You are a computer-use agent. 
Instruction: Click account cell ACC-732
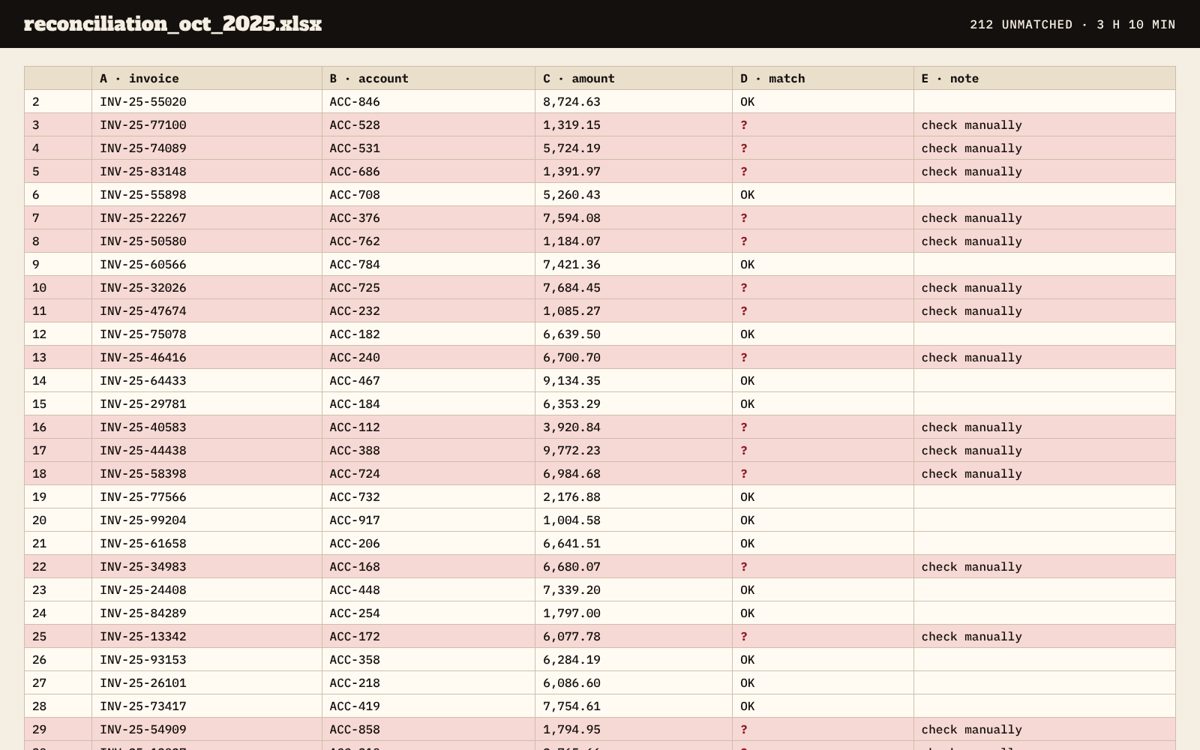(429, 497)
